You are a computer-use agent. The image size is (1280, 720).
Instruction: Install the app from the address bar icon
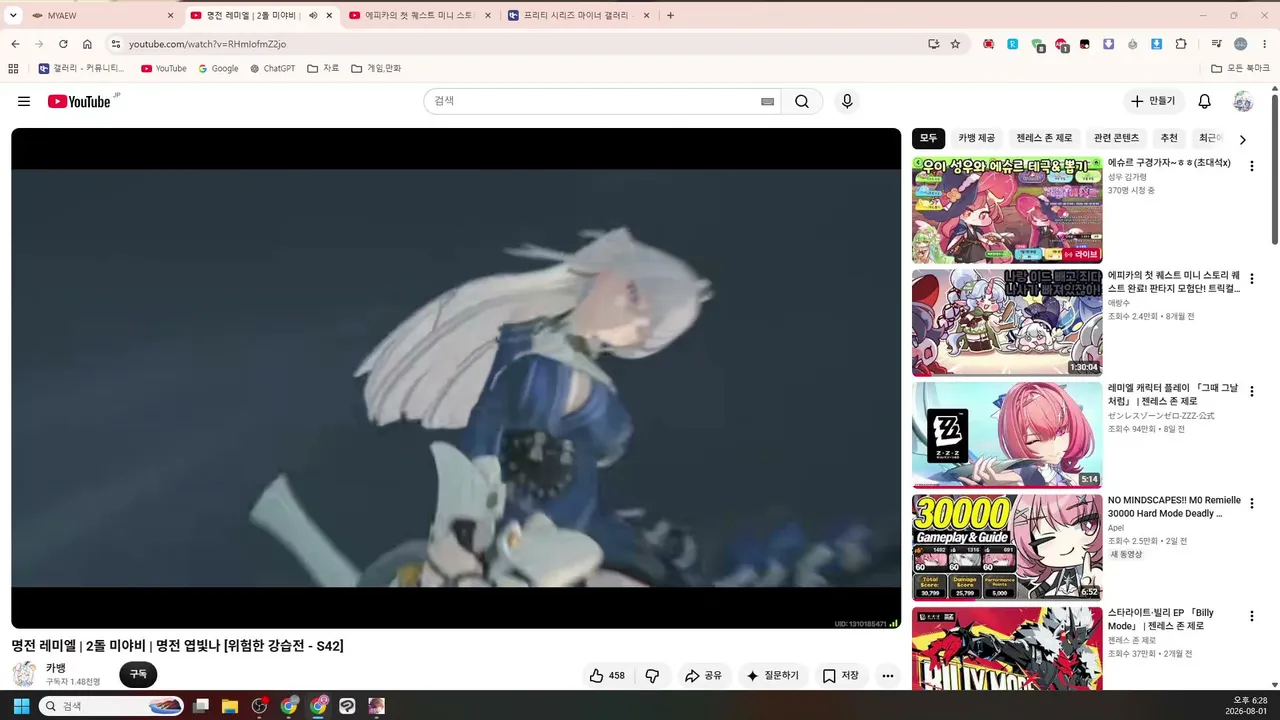click(933, 44)
